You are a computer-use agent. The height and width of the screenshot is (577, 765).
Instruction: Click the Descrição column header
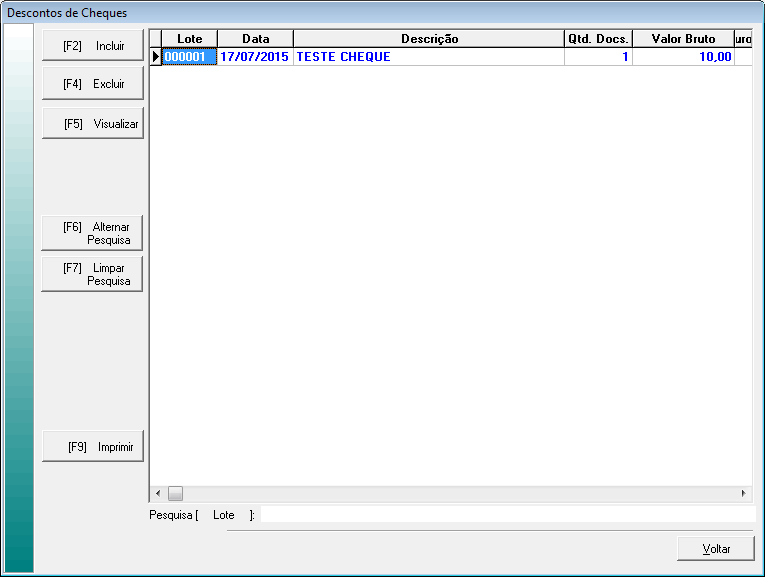click(429, 39)
